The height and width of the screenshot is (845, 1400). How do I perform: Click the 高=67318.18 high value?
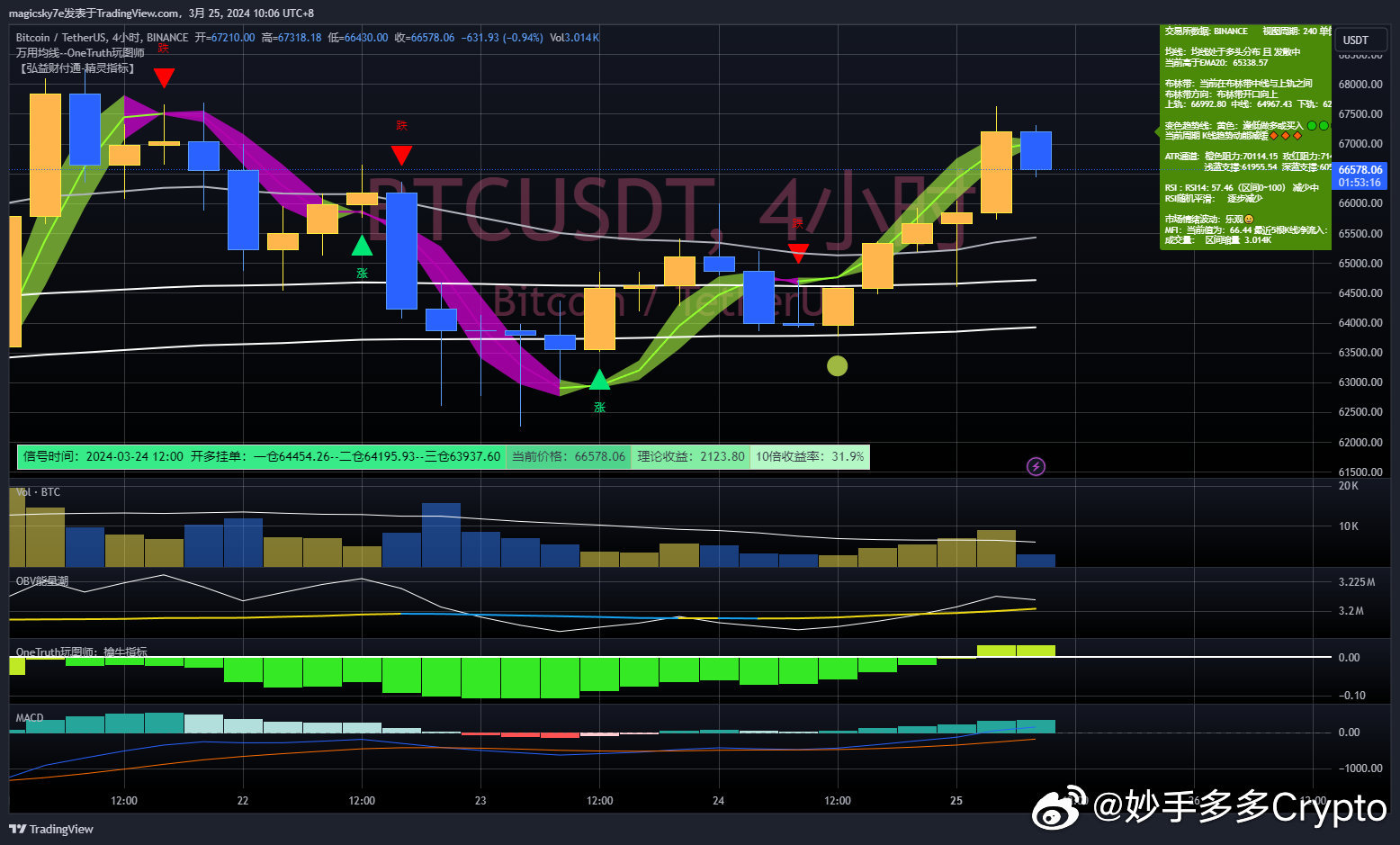coord(292,38)
